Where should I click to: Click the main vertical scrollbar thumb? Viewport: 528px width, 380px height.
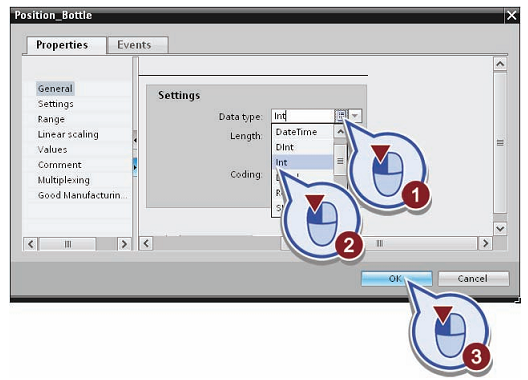pyautogui.click(x=500, y=143)
